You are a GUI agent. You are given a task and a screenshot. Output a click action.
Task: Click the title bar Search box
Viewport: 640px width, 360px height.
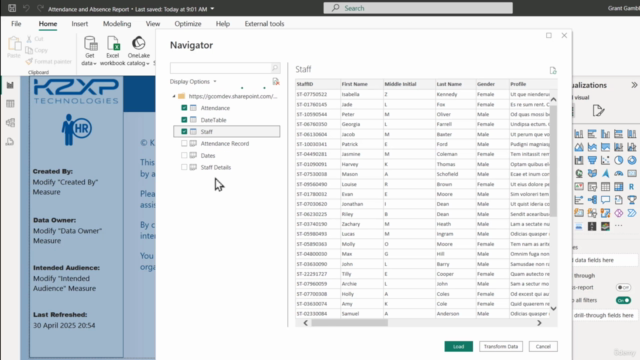(418, 8)
